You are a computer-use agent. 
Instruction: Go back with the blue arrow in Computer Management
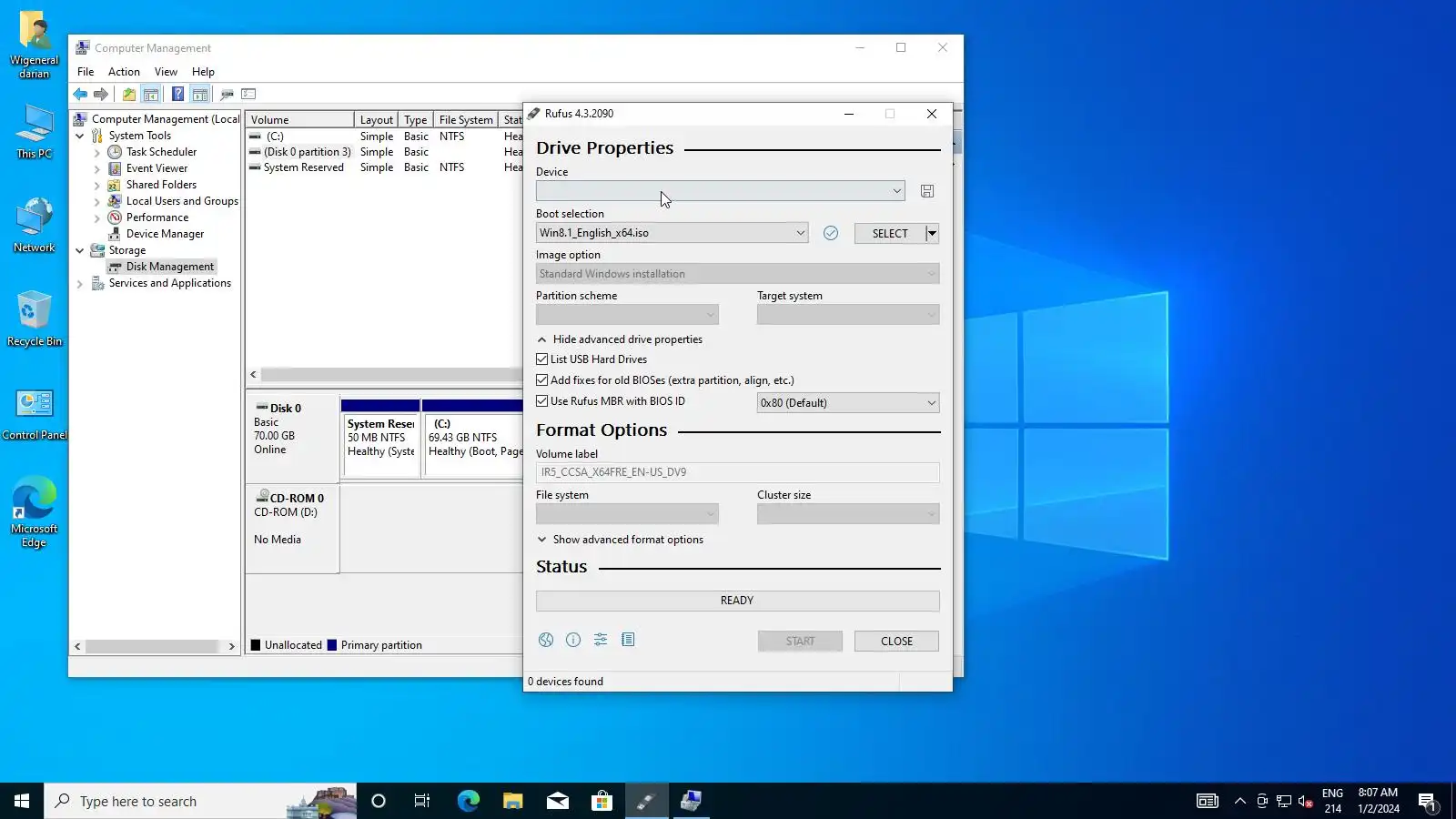(80, 94)
